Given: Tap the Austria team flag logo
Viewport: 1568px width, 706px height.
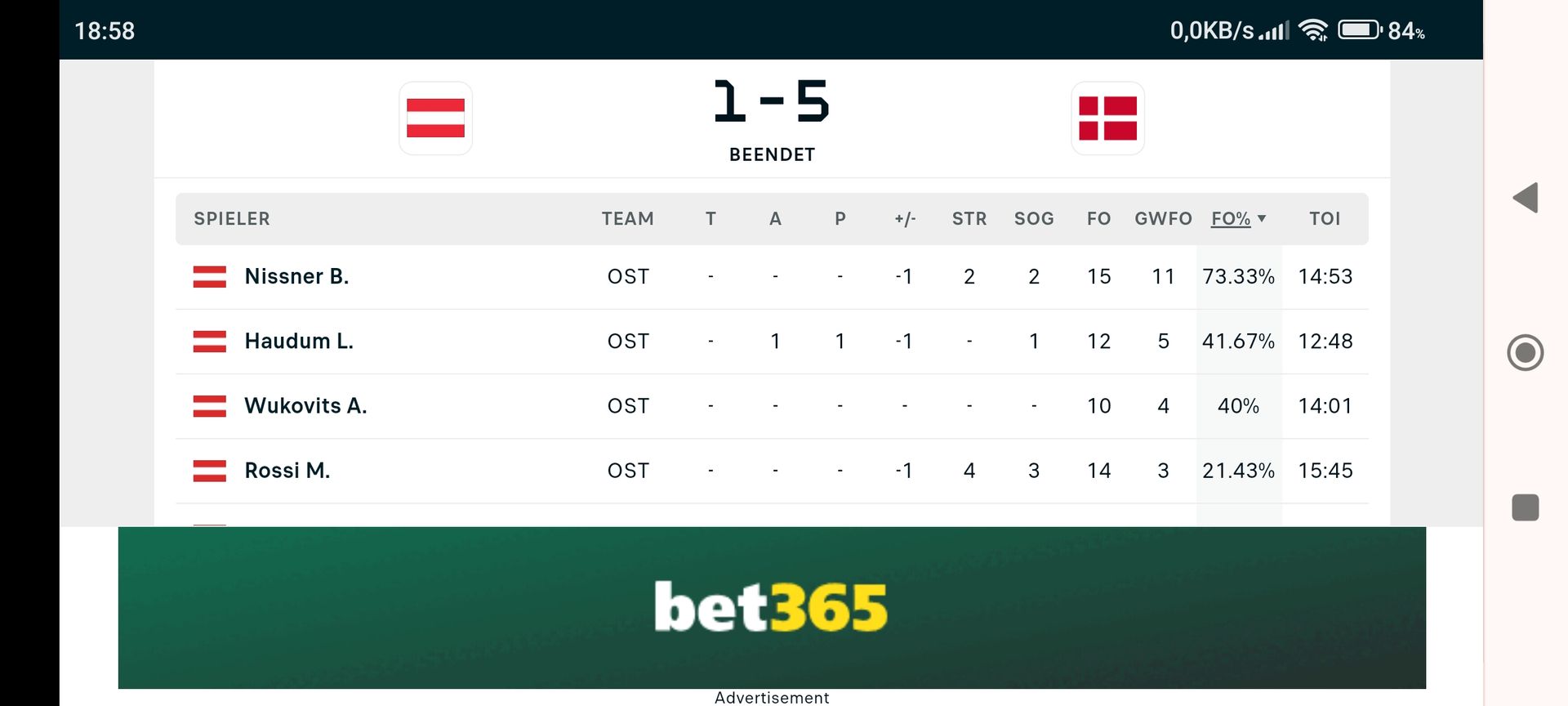Looking at the screenshot, I should 435,118.
